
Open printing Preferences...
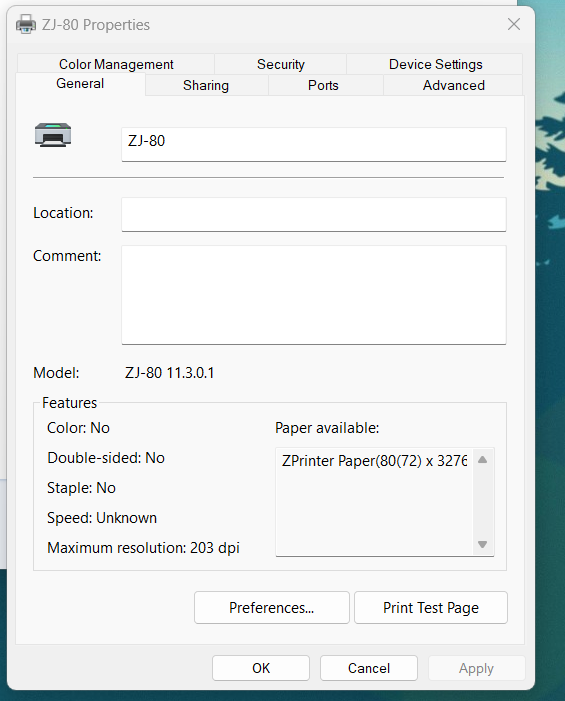pos(272,608)
